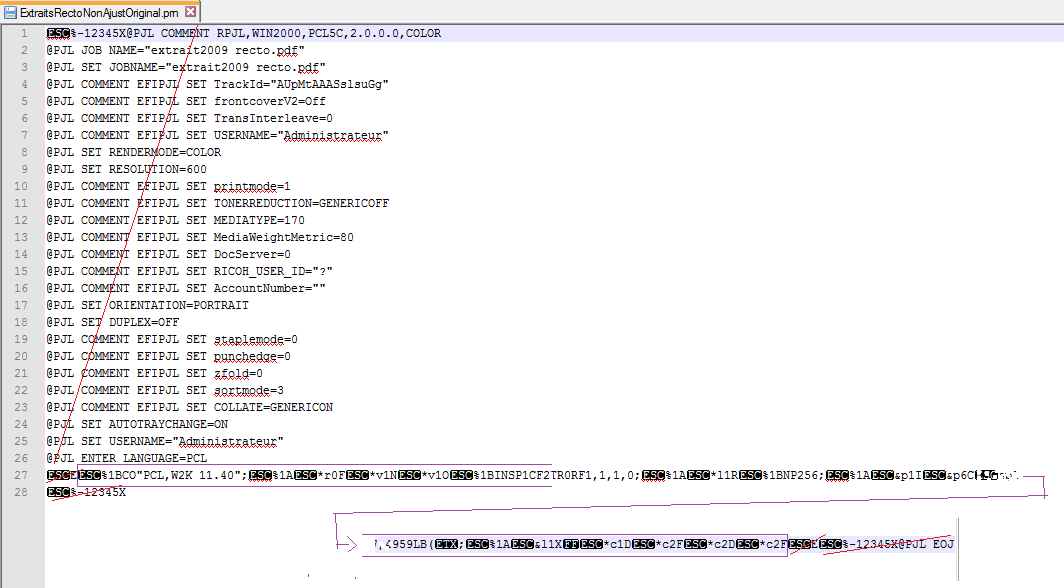Click the save-state disk icon on the file tab

[11, 11]
